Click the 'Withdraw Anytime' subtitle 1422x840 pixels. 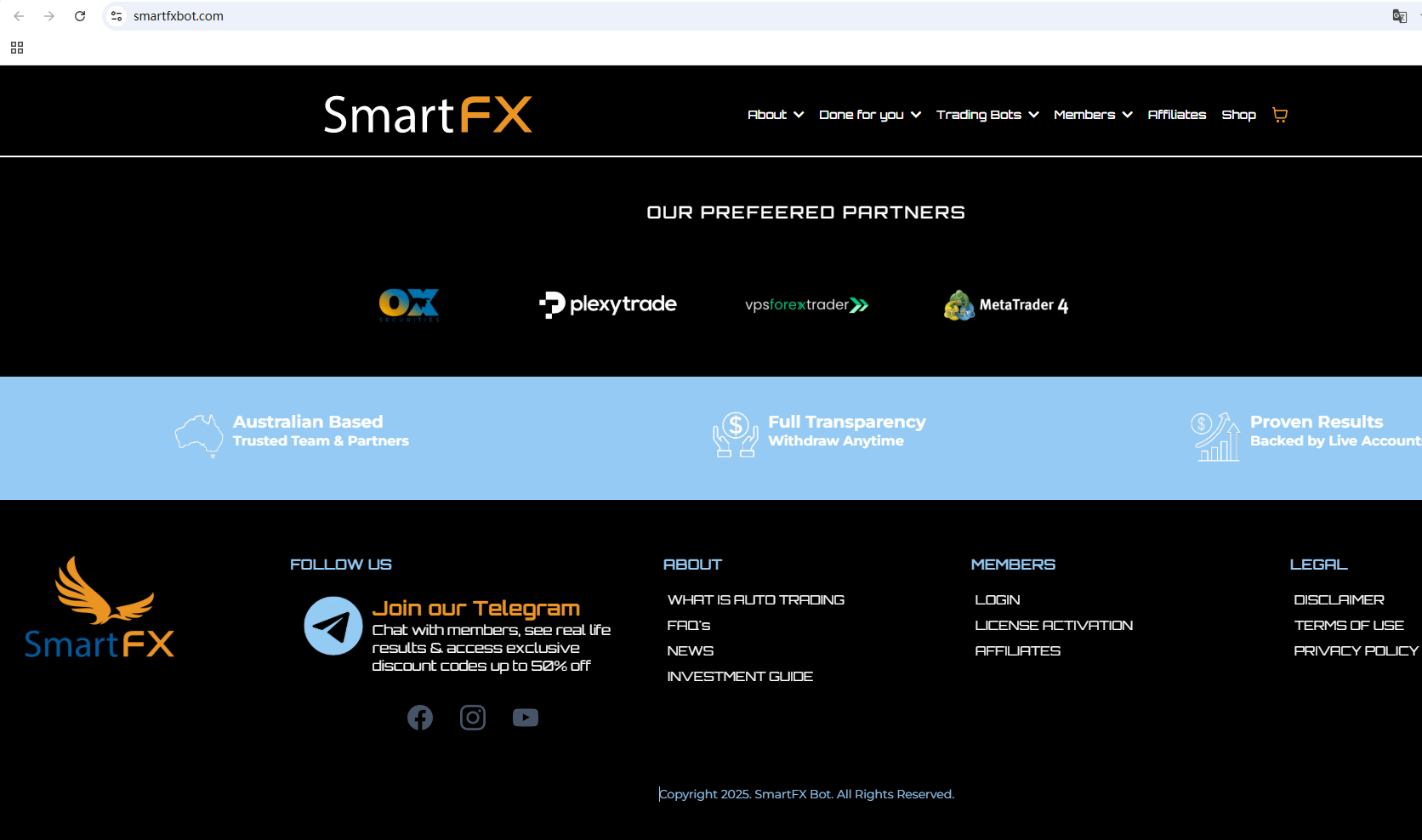coord(836,441)
